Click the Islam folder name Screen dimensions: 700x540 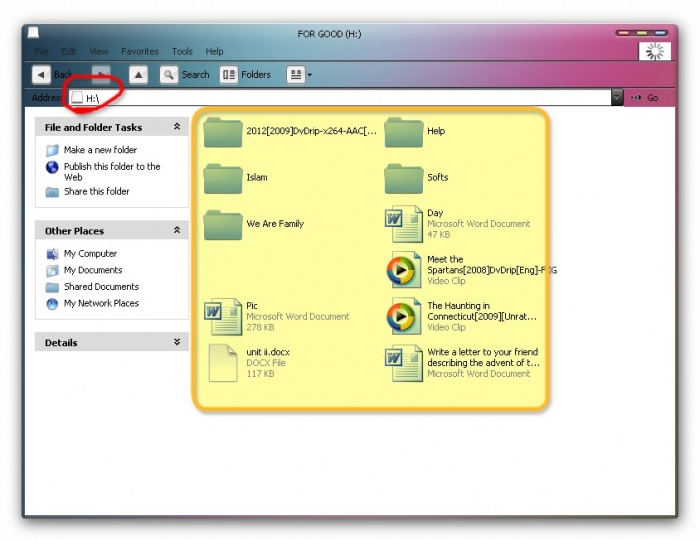click(x=257, y=177)
